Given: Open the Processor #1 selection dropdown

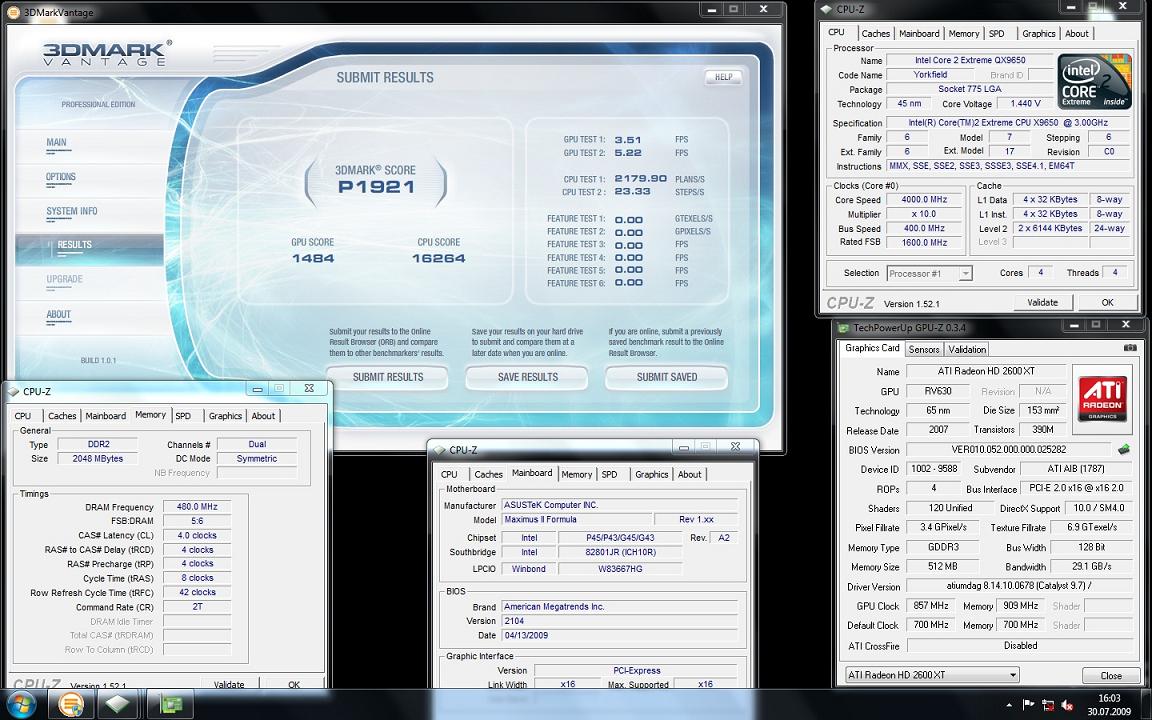Looking at the screenshot, I should (929, 273).
